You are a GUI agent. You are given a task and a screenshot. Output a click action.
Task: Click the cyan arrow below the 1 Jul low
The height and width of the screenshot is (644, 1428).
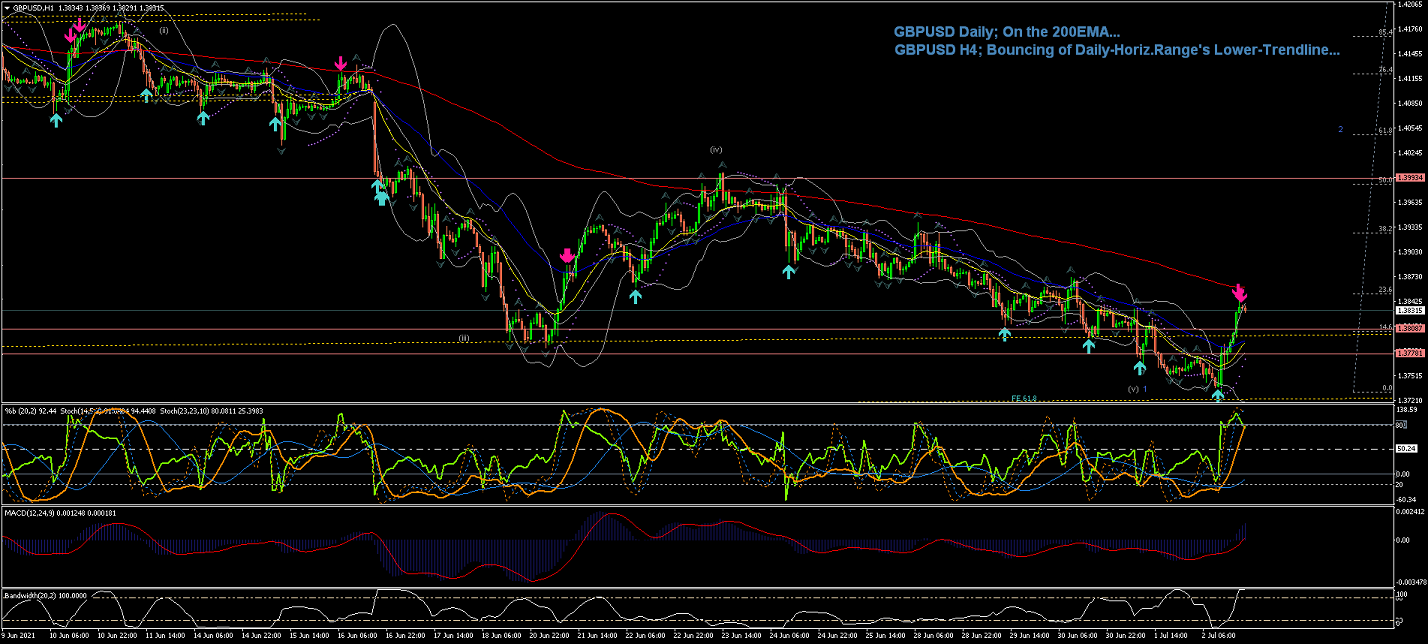coord(1139,367)
